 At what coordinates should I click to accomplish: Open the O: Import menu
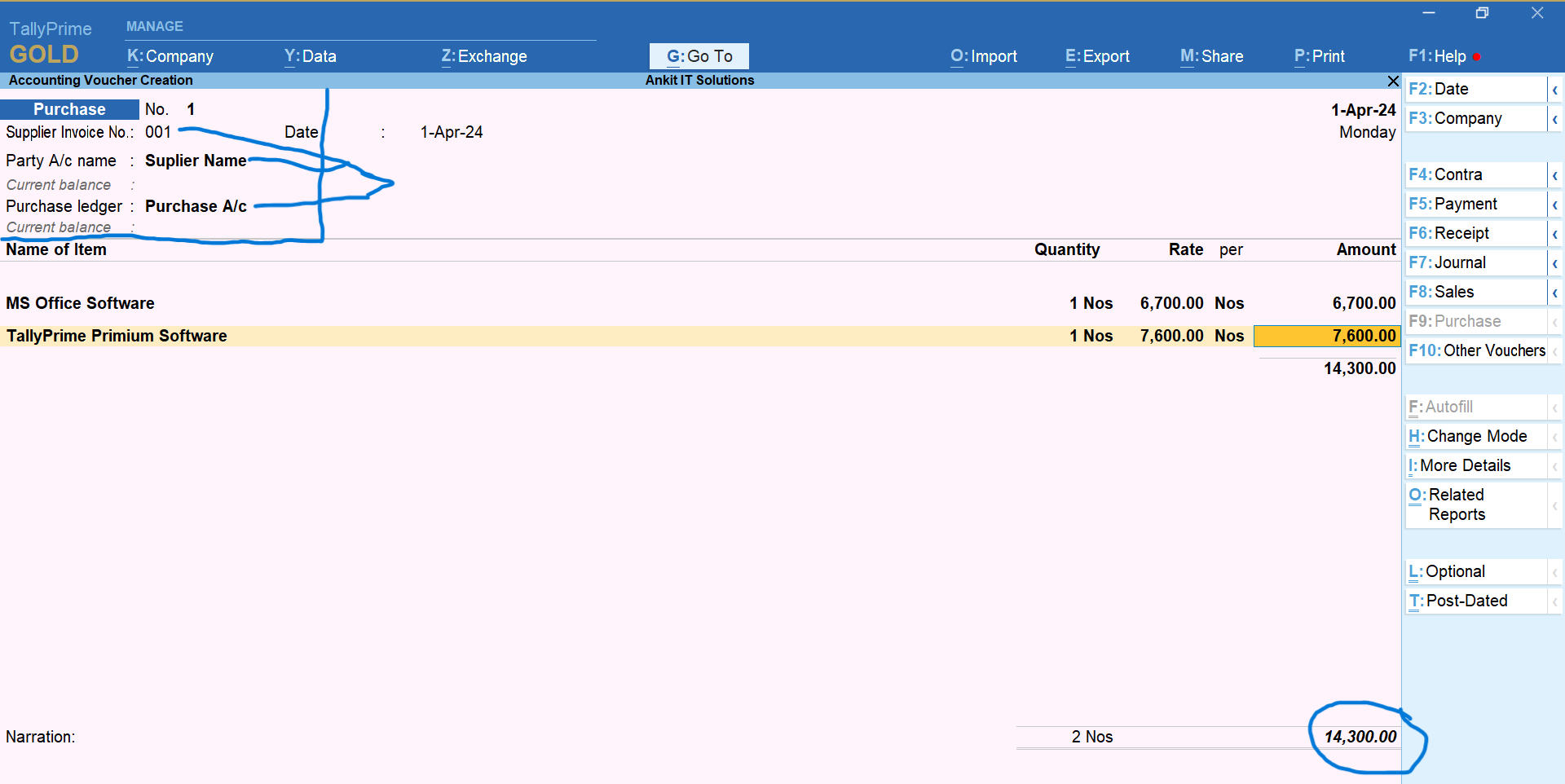[983, 56]
